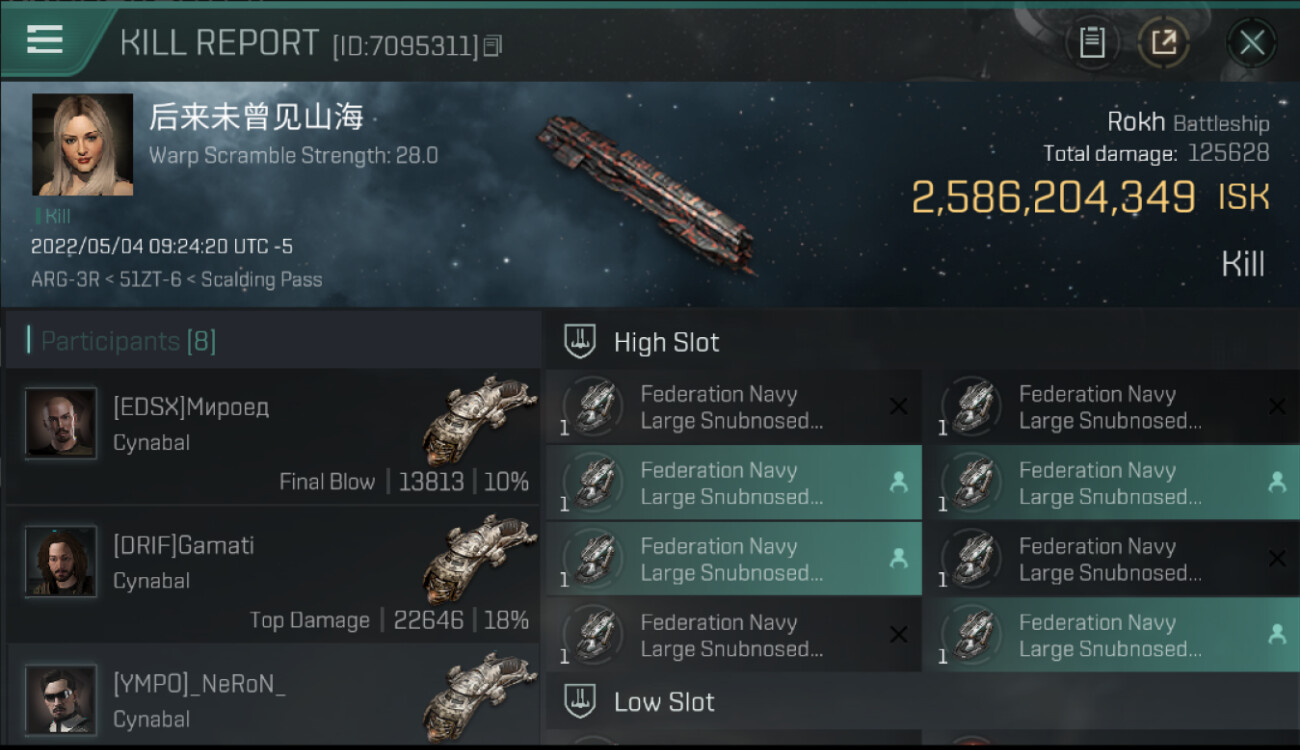Click the solar system location ARG-3R path
This screenshot has height=750, width=1300.
pos(176,280)
